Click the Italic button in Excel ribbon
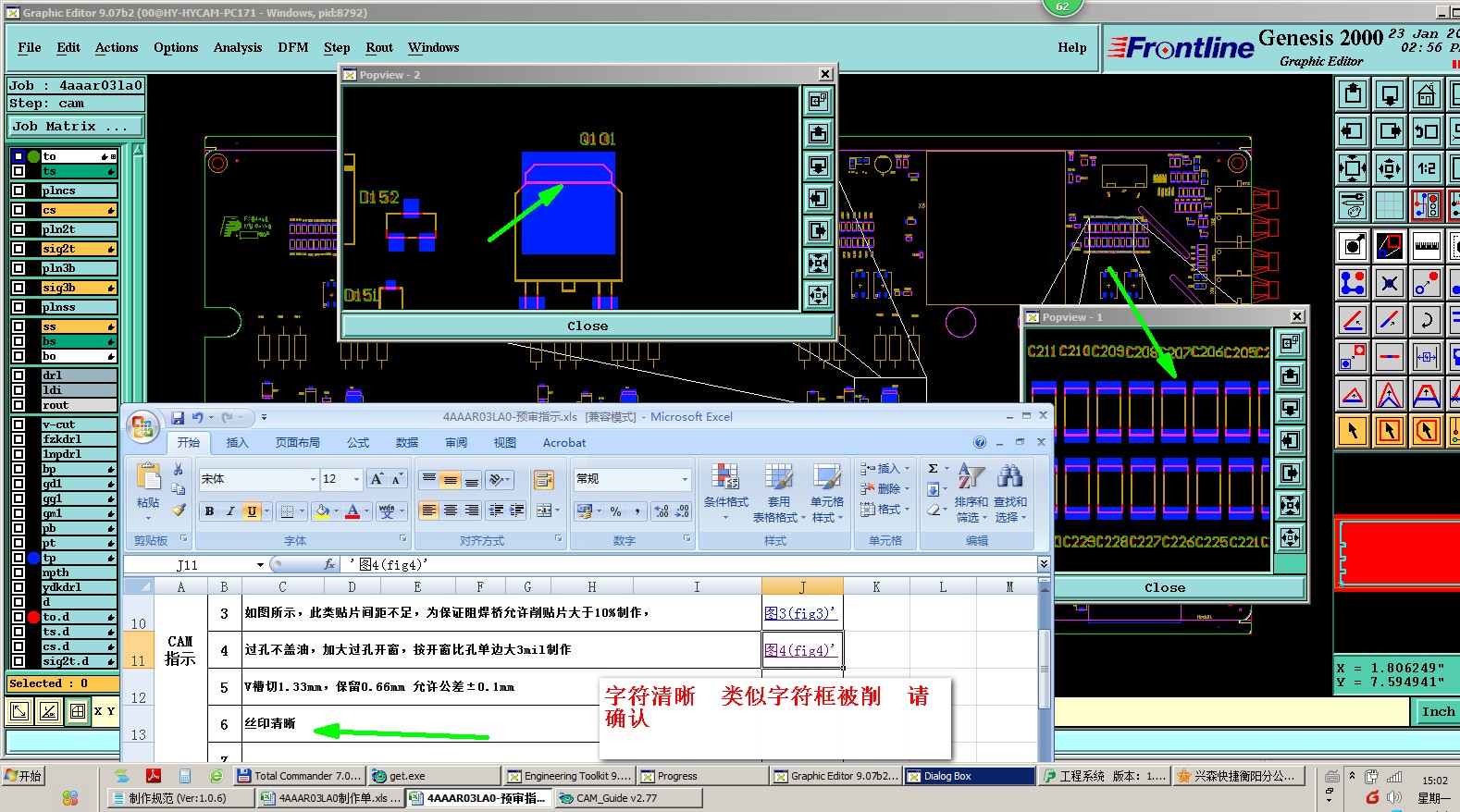 coord(230,511)
